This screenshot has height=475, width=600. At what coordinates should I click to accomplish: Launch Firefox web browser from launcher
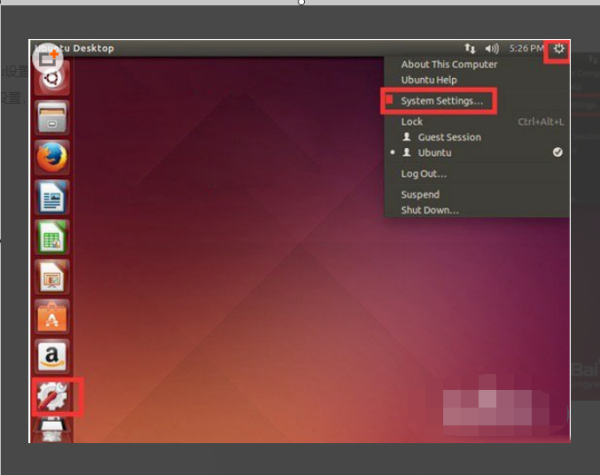click(52, 157)
